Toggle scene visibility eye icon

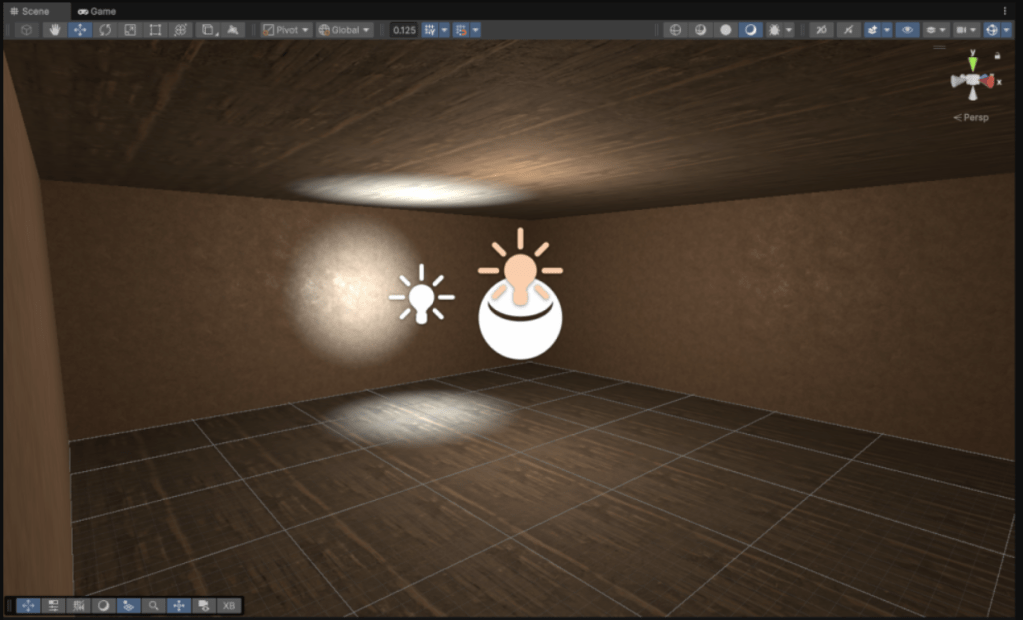click(x=908, y=30)
